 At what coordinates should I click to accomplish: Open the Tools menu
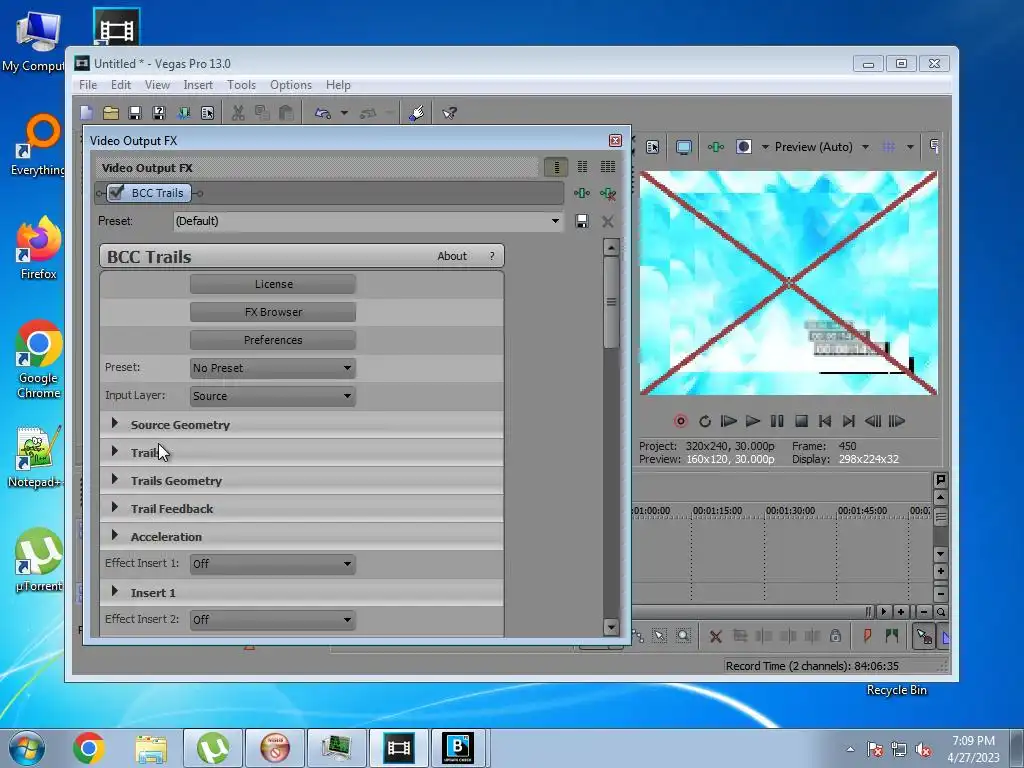pos(242,85)
